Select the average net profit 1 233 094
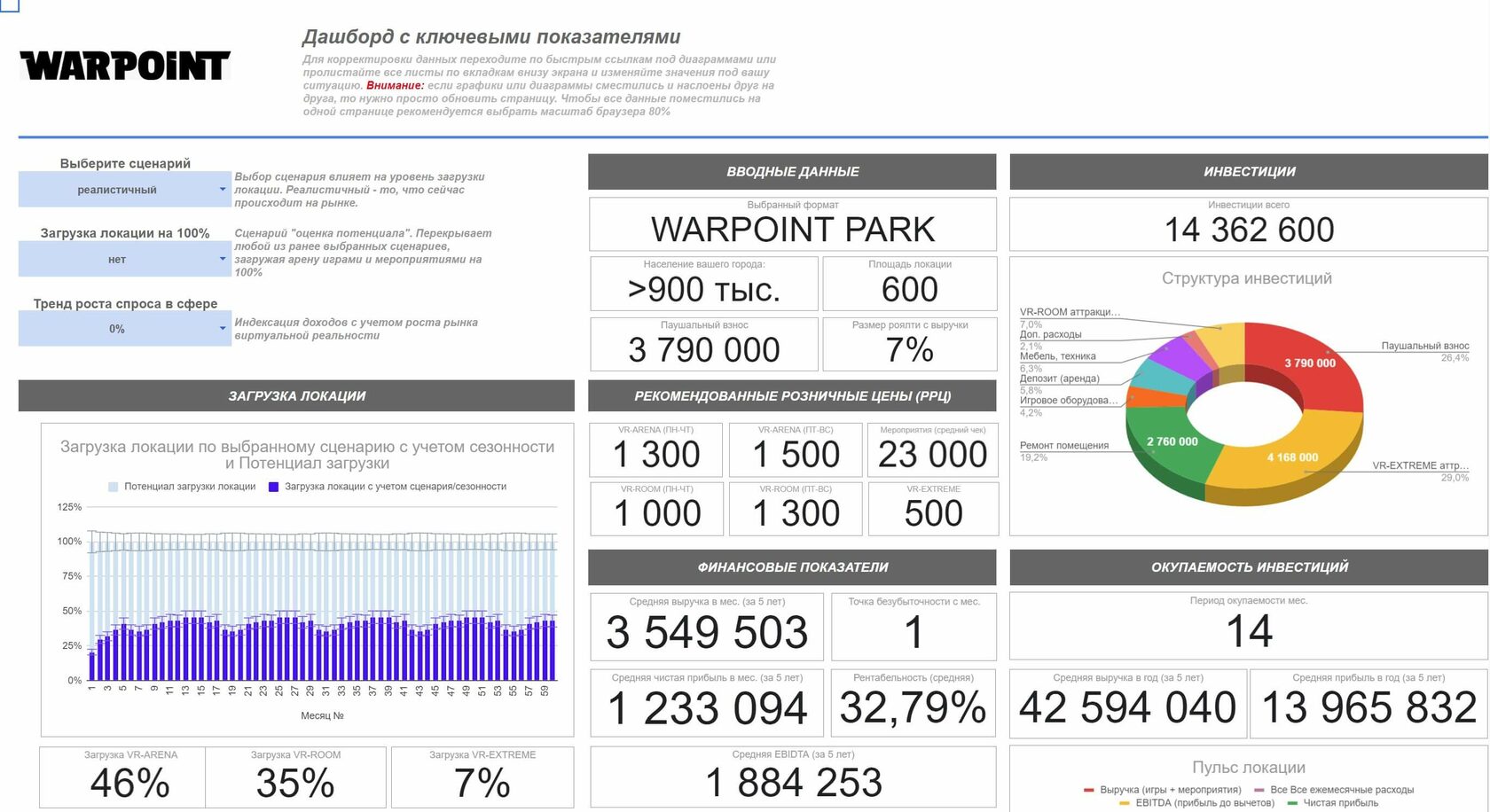This screenshot has height=812, width=1490. (x=707, y=709)
